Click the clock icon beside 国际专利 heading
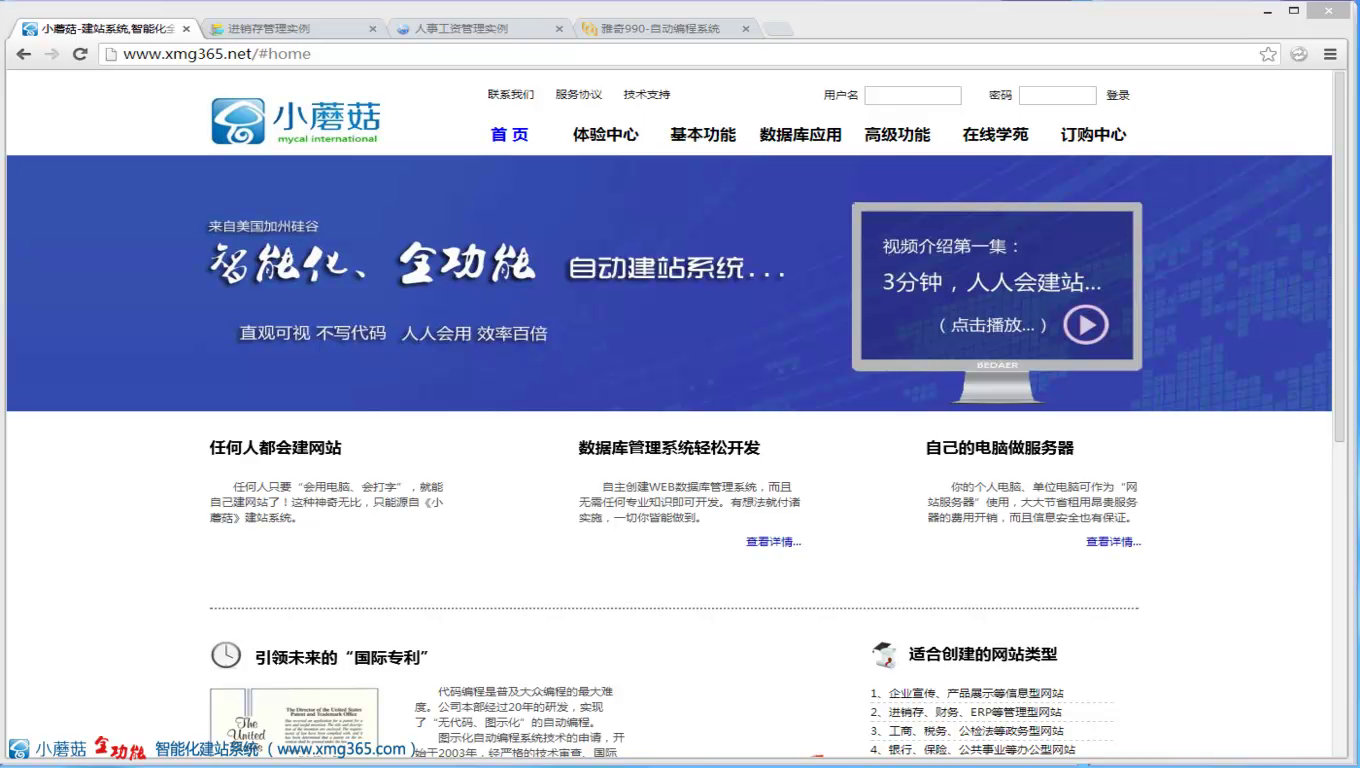This screenshot has height=768, width=1360. pos(226,655)
